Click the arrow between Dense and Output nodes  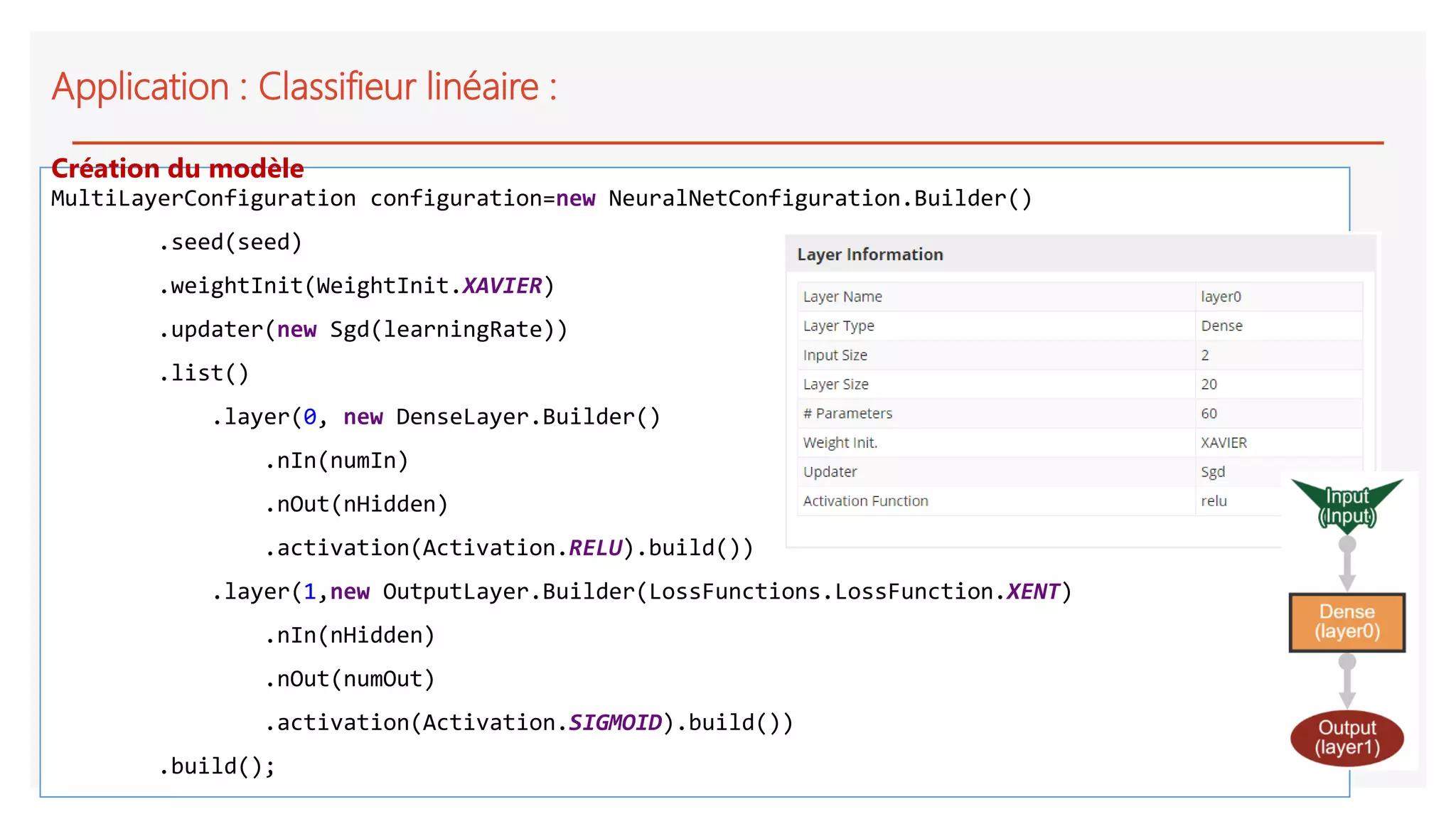click(1347, 680)
